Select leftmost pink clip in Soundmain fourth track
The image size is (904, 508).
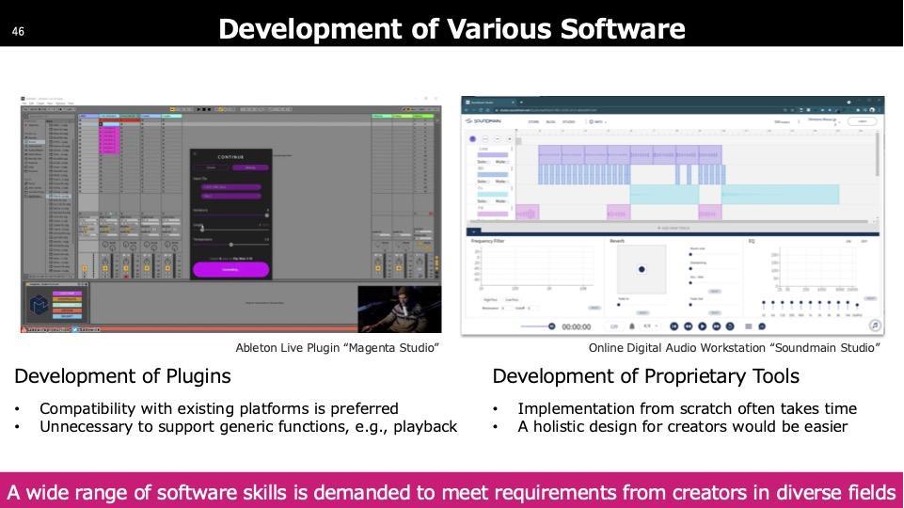click(x=527, y=213)
